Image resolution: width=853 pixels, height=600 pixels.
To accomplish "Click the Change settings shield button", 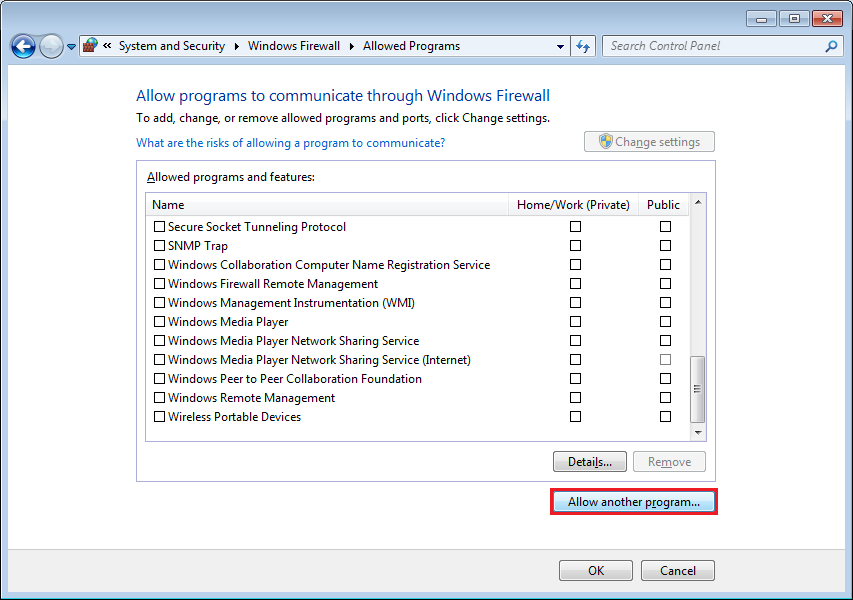I will [649, 142].
